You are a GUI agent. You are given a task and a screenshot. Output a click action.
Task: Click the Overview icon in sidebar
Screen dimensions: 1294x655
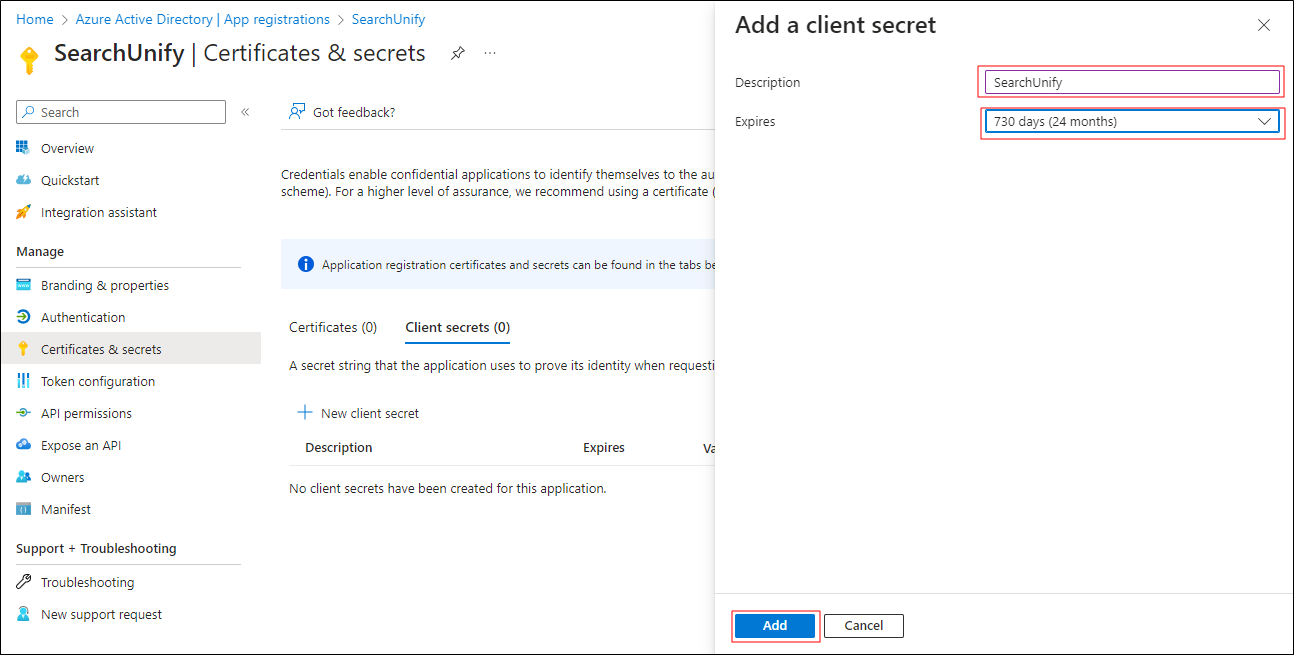[23, 148]
